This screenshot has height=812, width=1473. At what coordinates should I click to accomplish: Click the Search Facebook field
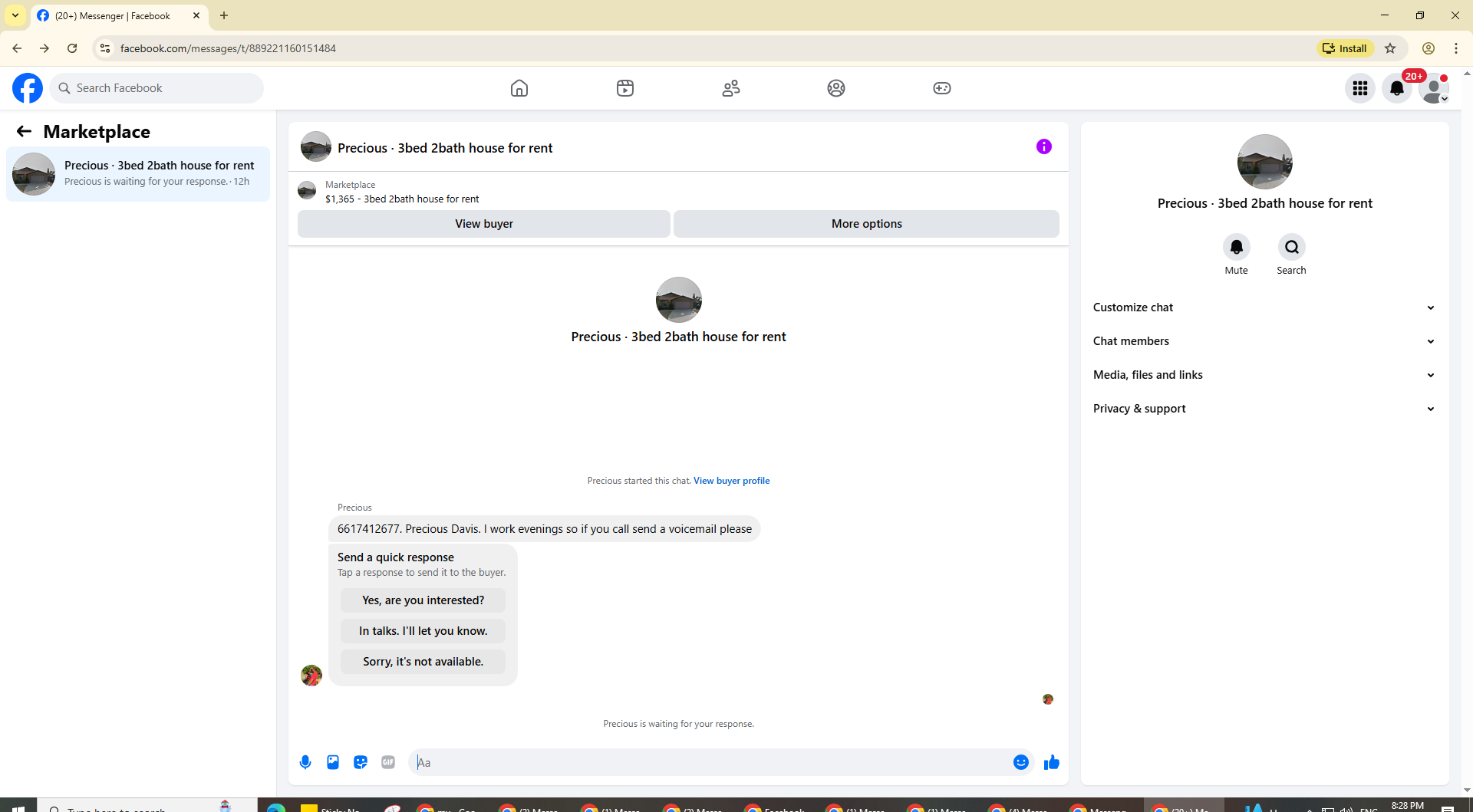pos(157,88)
